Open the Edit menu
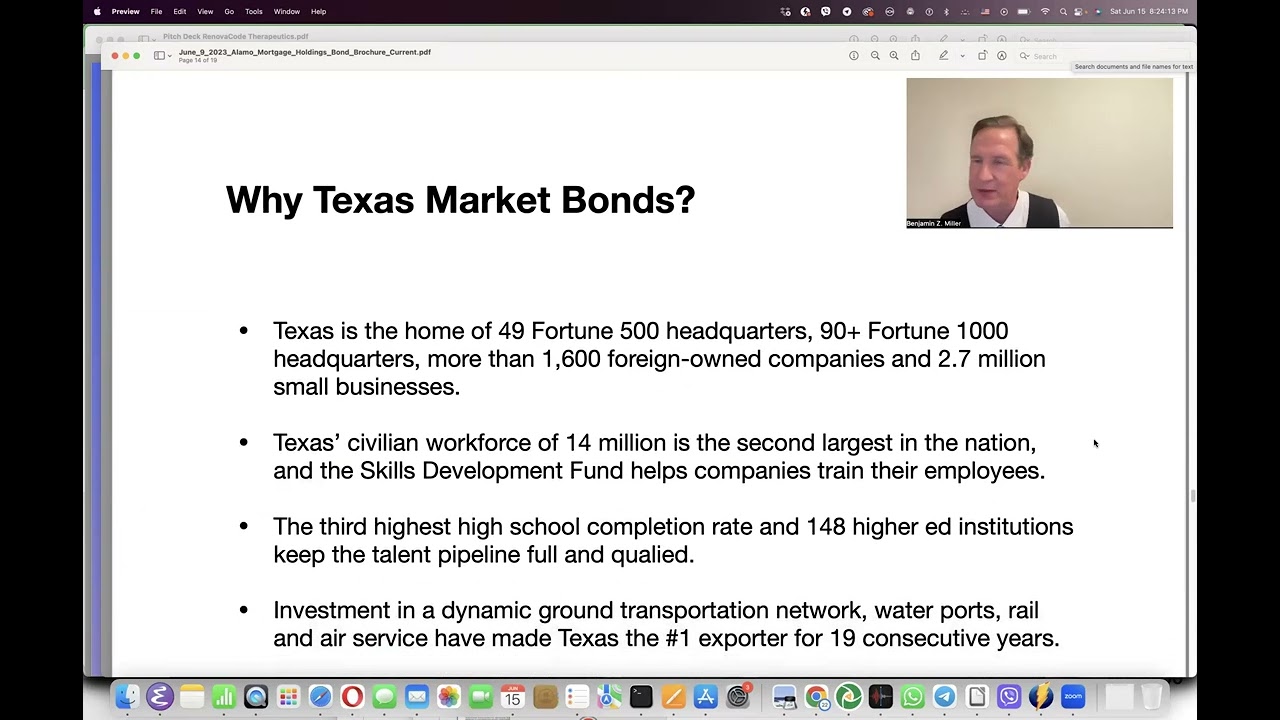 point(179,11)
